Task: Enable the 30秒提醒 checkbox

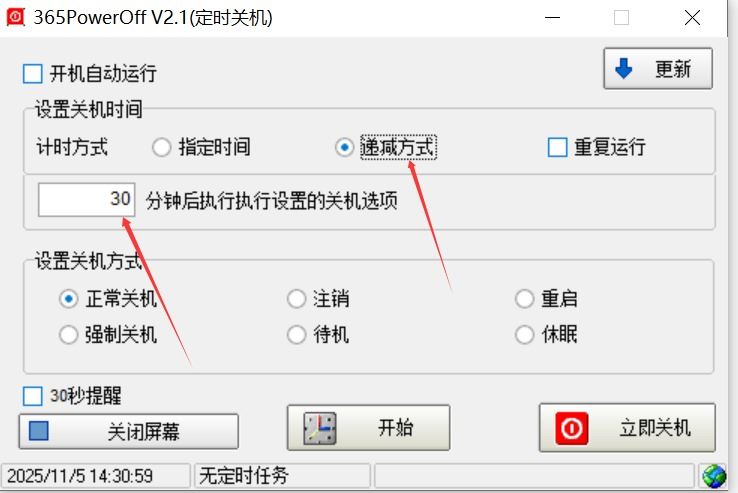Action: 32,396
